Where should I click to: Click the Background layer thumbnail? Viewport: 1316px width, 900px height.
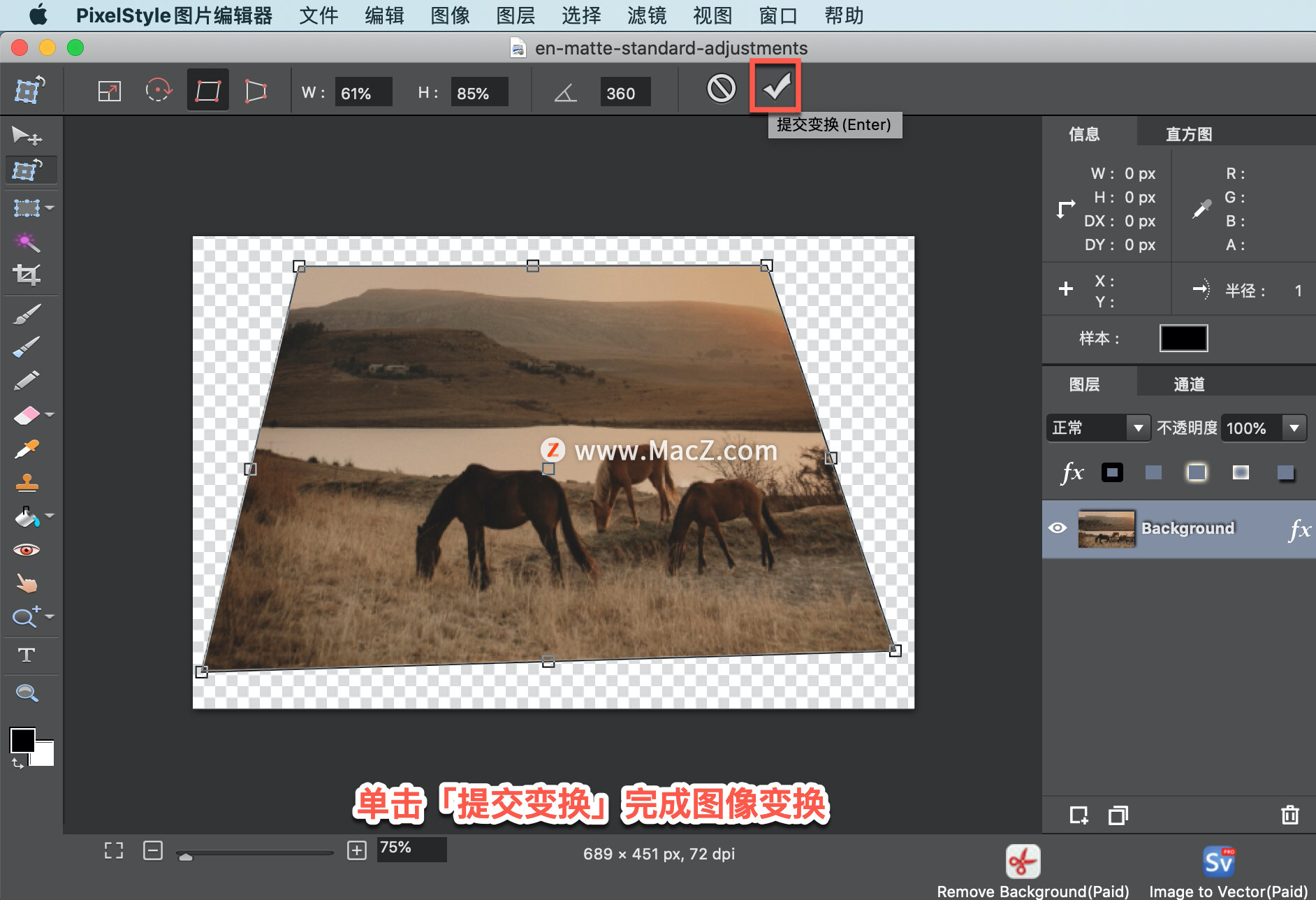1106,529
